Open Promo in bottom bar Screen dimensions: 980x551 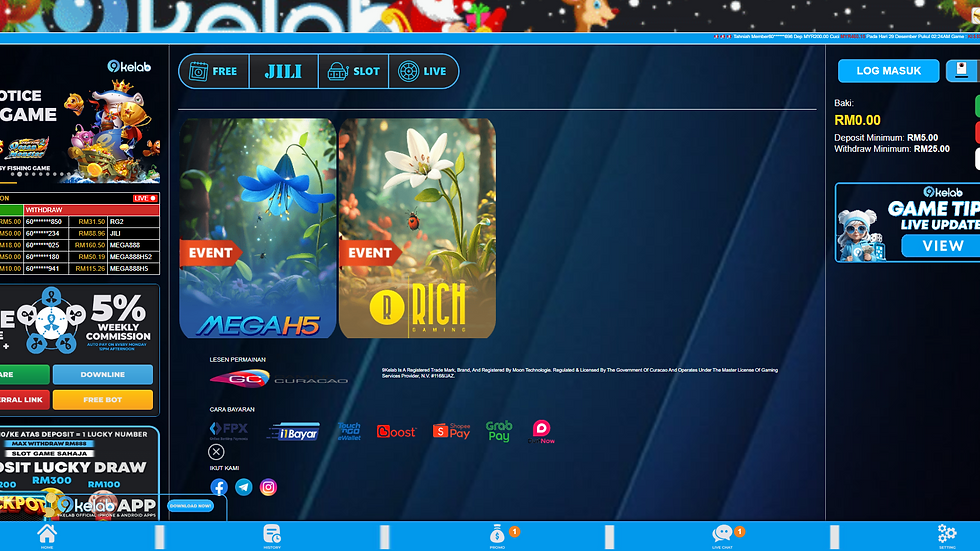498,536
